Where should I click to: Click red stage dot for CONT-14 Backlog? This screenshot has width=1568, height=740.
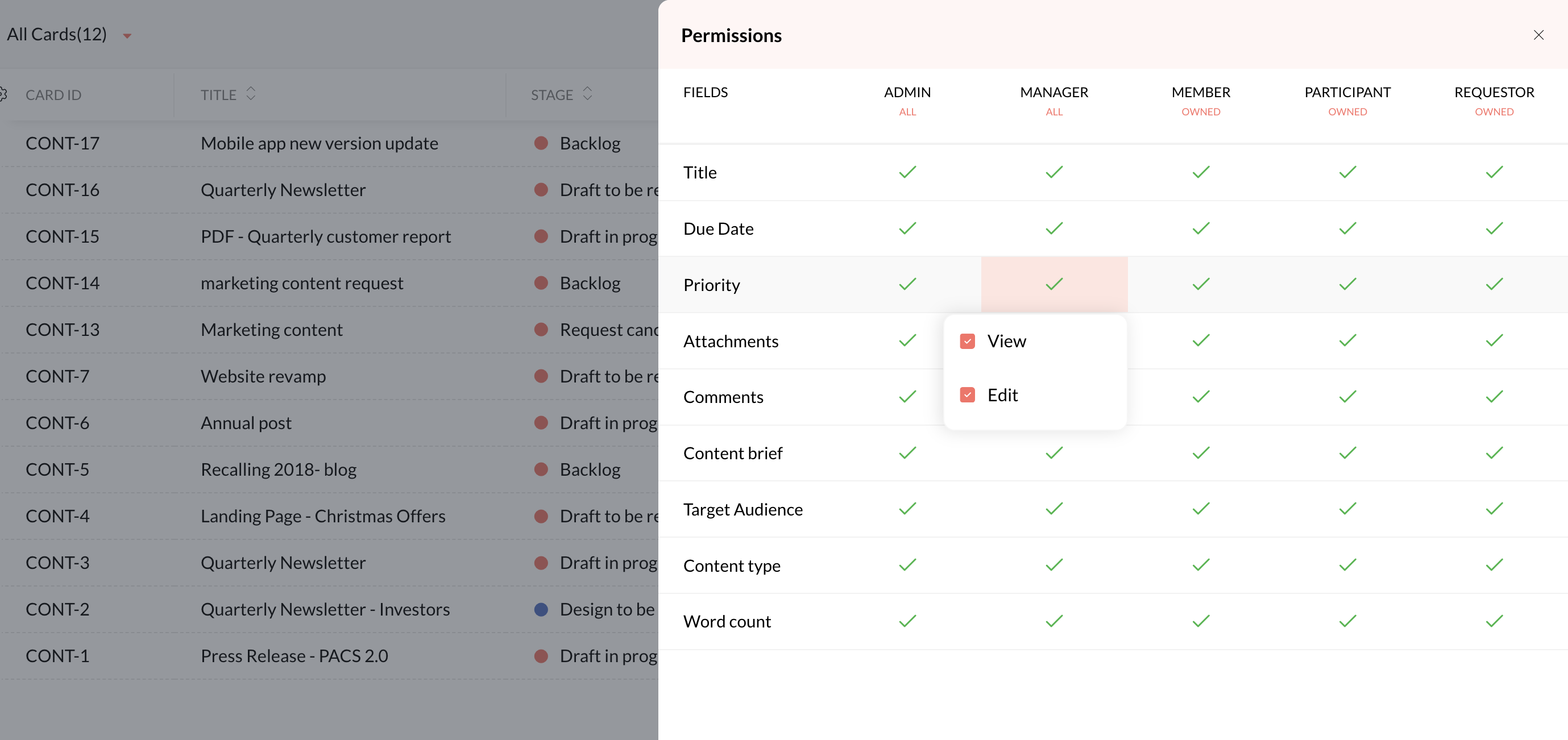[541, 283]
